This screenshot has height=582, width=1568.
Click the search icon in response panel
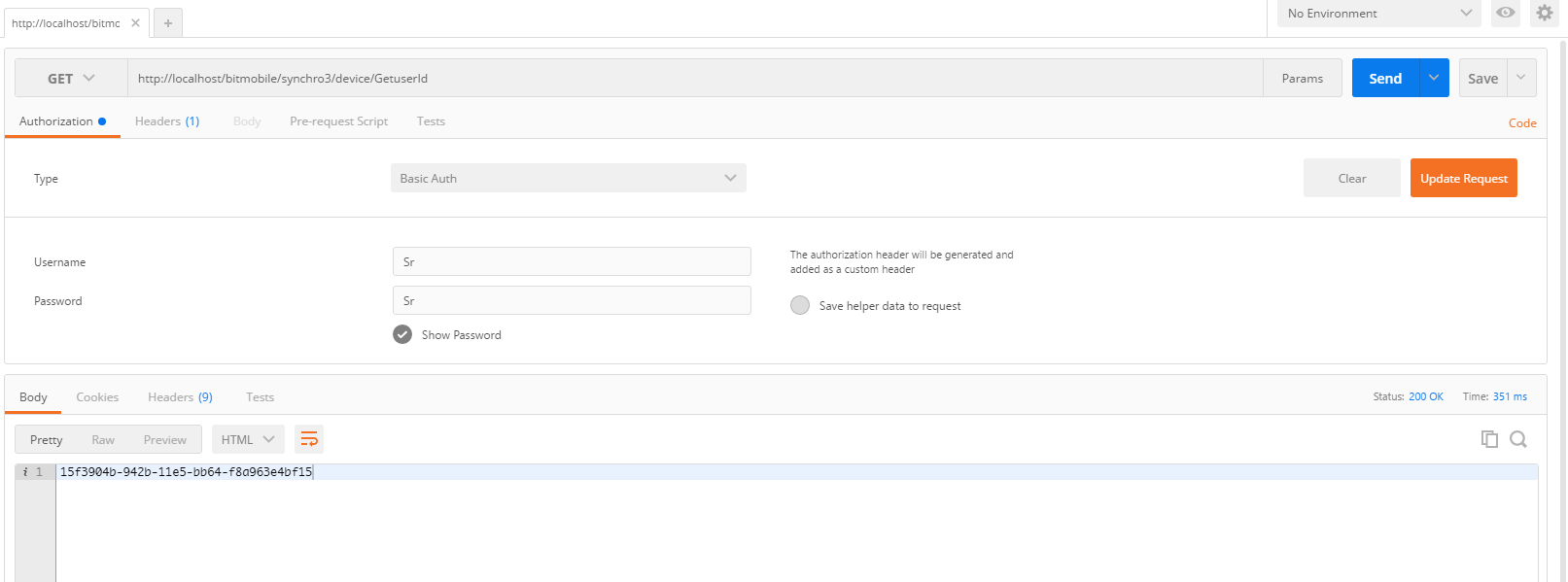1518,439
